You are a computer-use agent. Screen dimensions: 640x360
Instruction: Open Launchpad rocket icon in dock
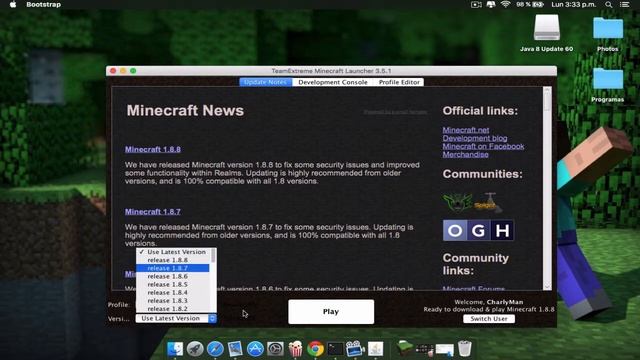[195, 349]
